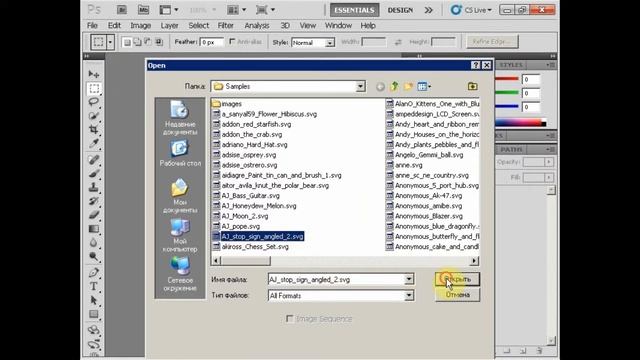The height and width of the screenshot is (360, 640).
Task: Open the File menu
Action: tap(92, 25)
